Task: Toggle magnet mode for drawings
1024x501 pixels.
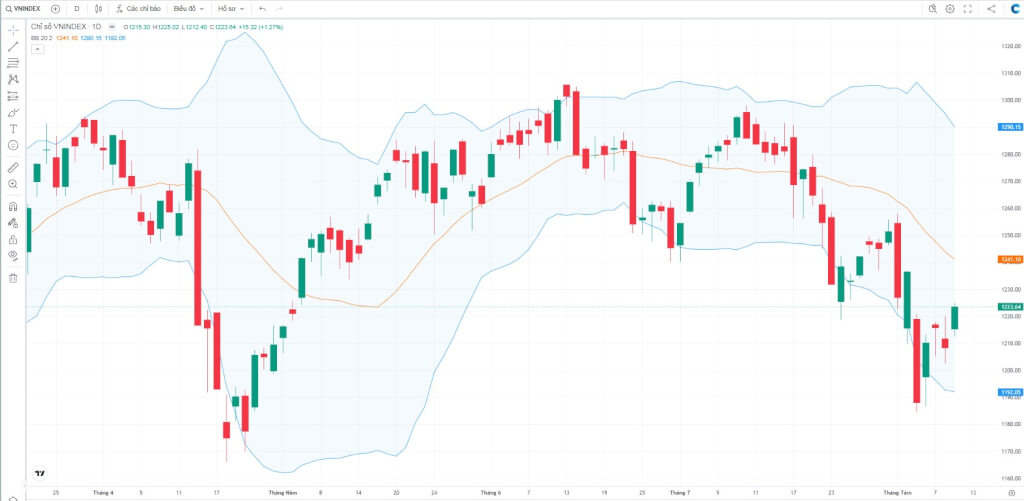Action: coord(13,206)
